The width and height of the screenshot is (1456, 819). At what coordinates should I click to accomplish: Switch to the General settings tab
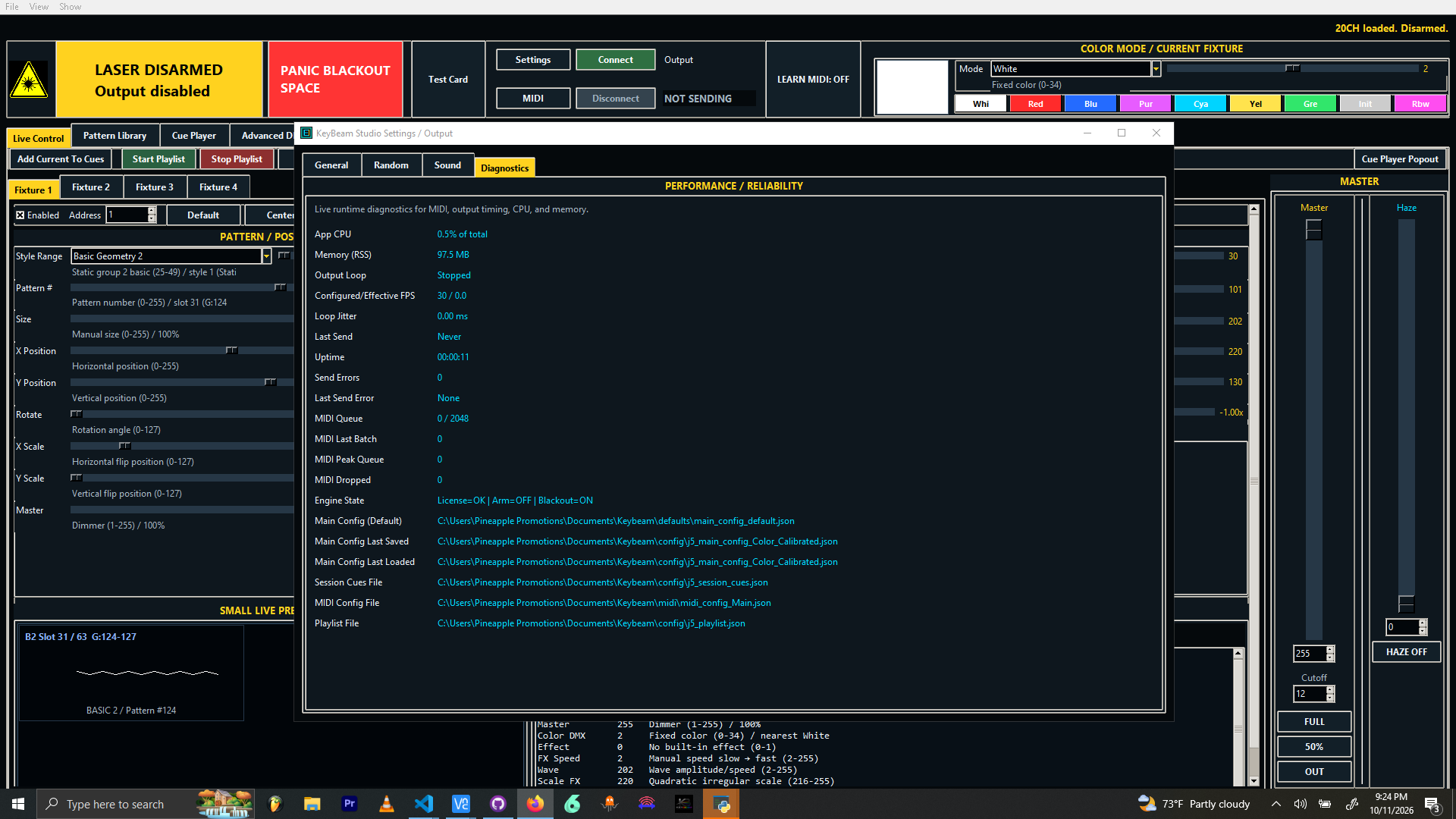(x=331, y=165)
